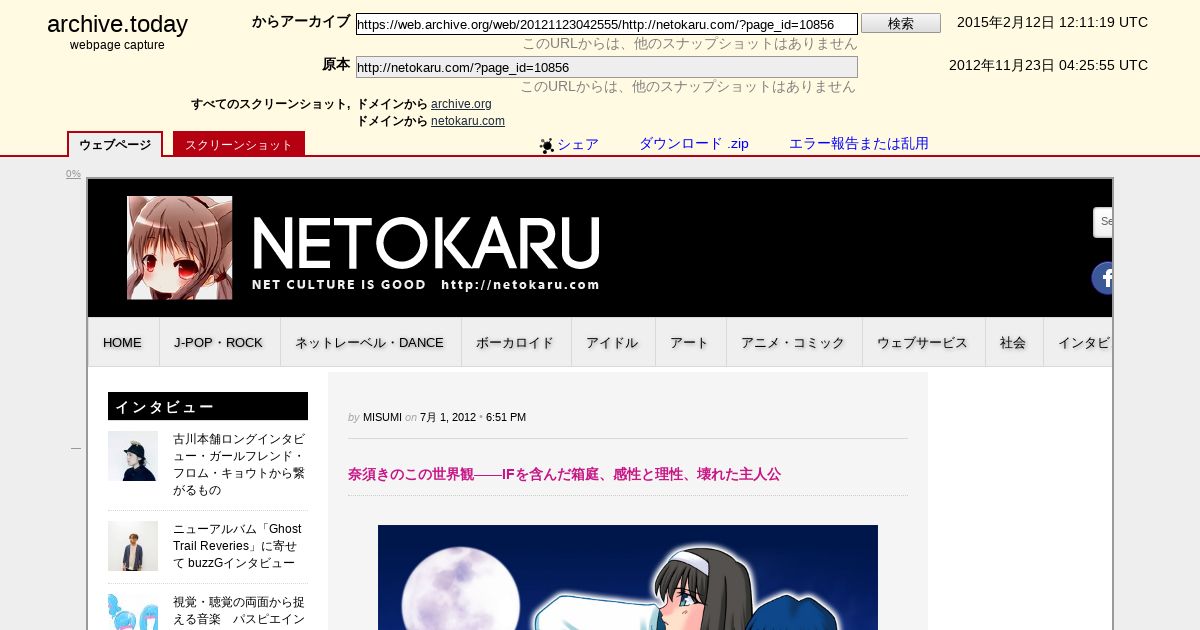Image resolution: width=1200 pixels, height=630 pixels.
Task: Select J-POP・ROCK menu item
Action: [x=219, y=342]
